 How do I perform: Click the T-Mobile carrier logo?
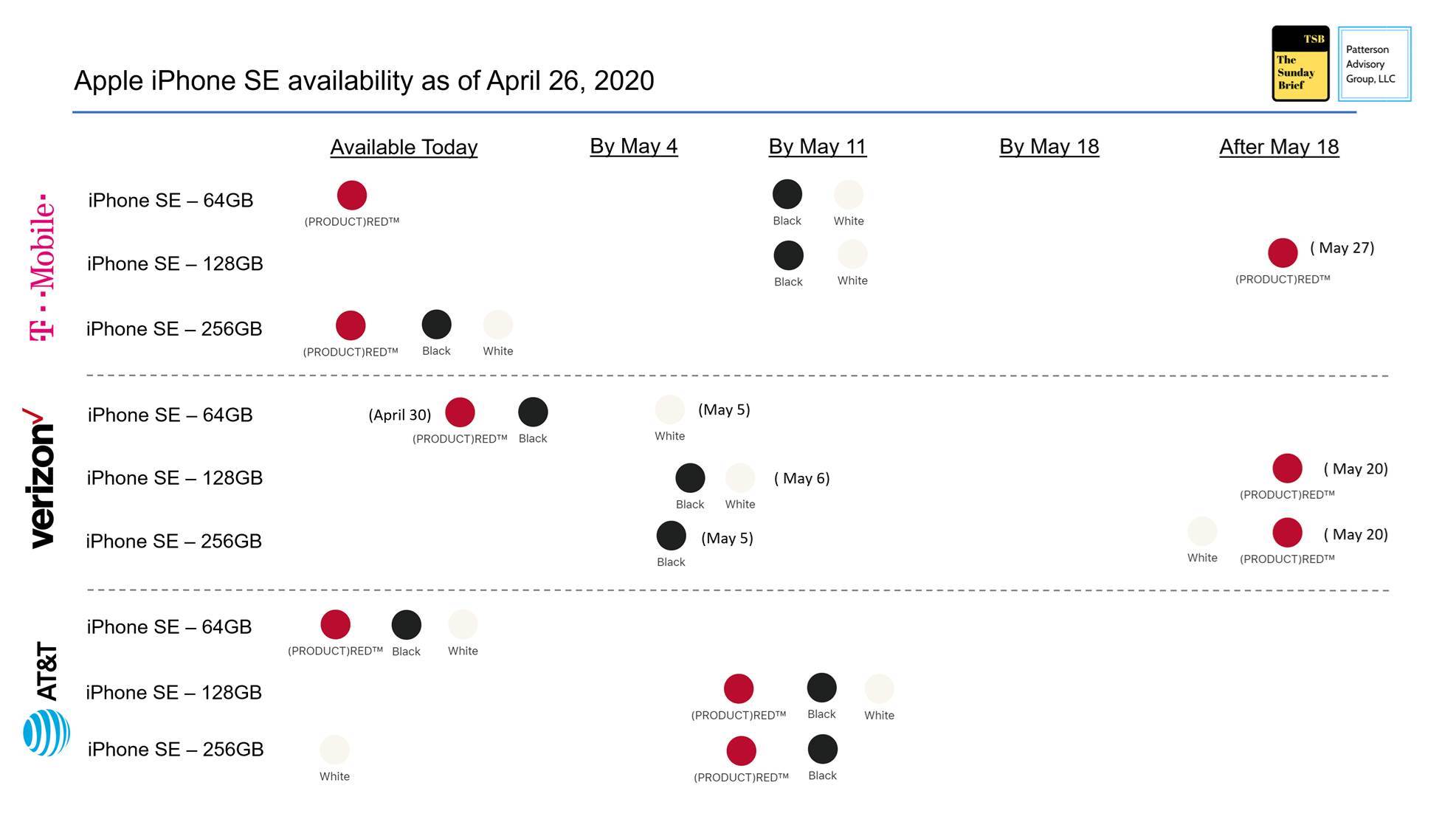pos(42,267)
